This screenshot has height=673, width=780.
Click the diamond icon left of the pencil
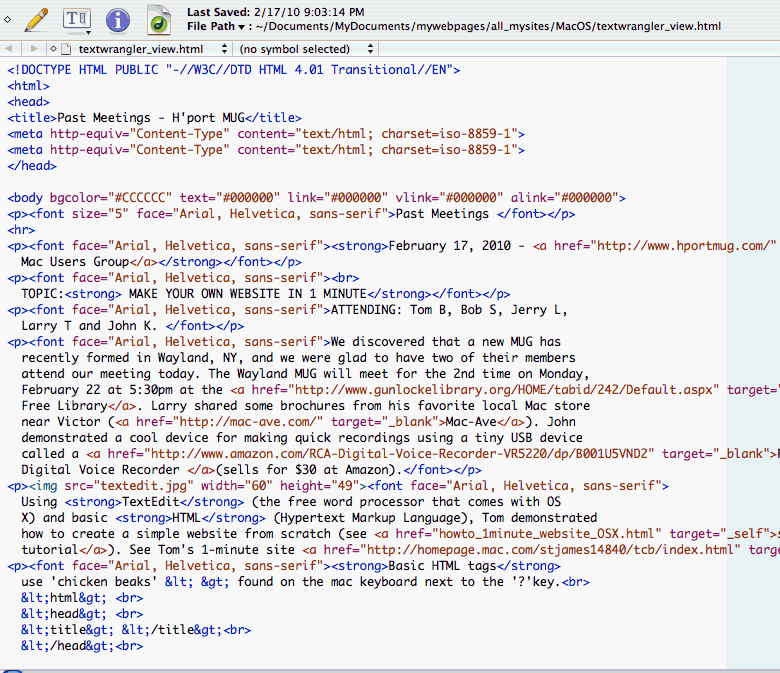pyautogui.click(x=8, y=18)
